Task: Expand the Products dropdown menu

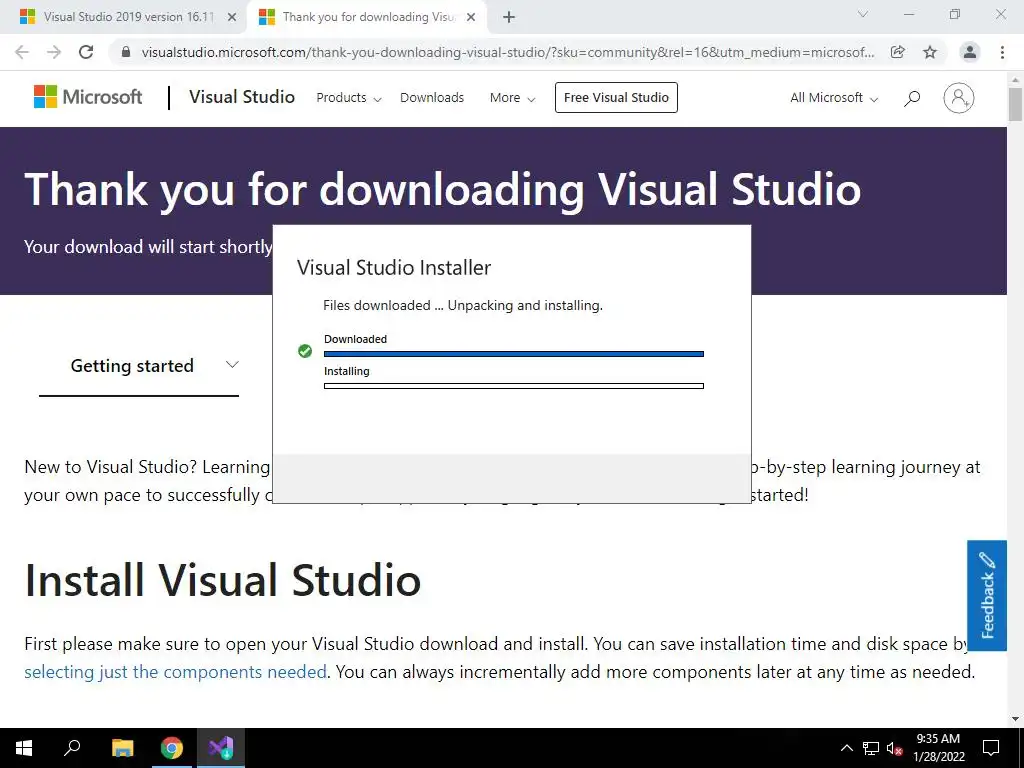Action: [349, 98]
